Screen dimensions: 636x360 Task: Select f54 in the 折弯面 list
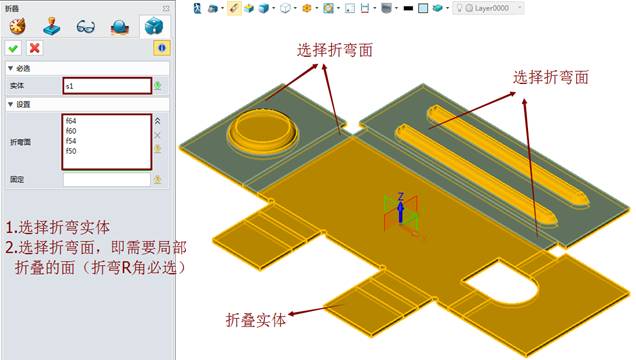[x=71, y=141]
